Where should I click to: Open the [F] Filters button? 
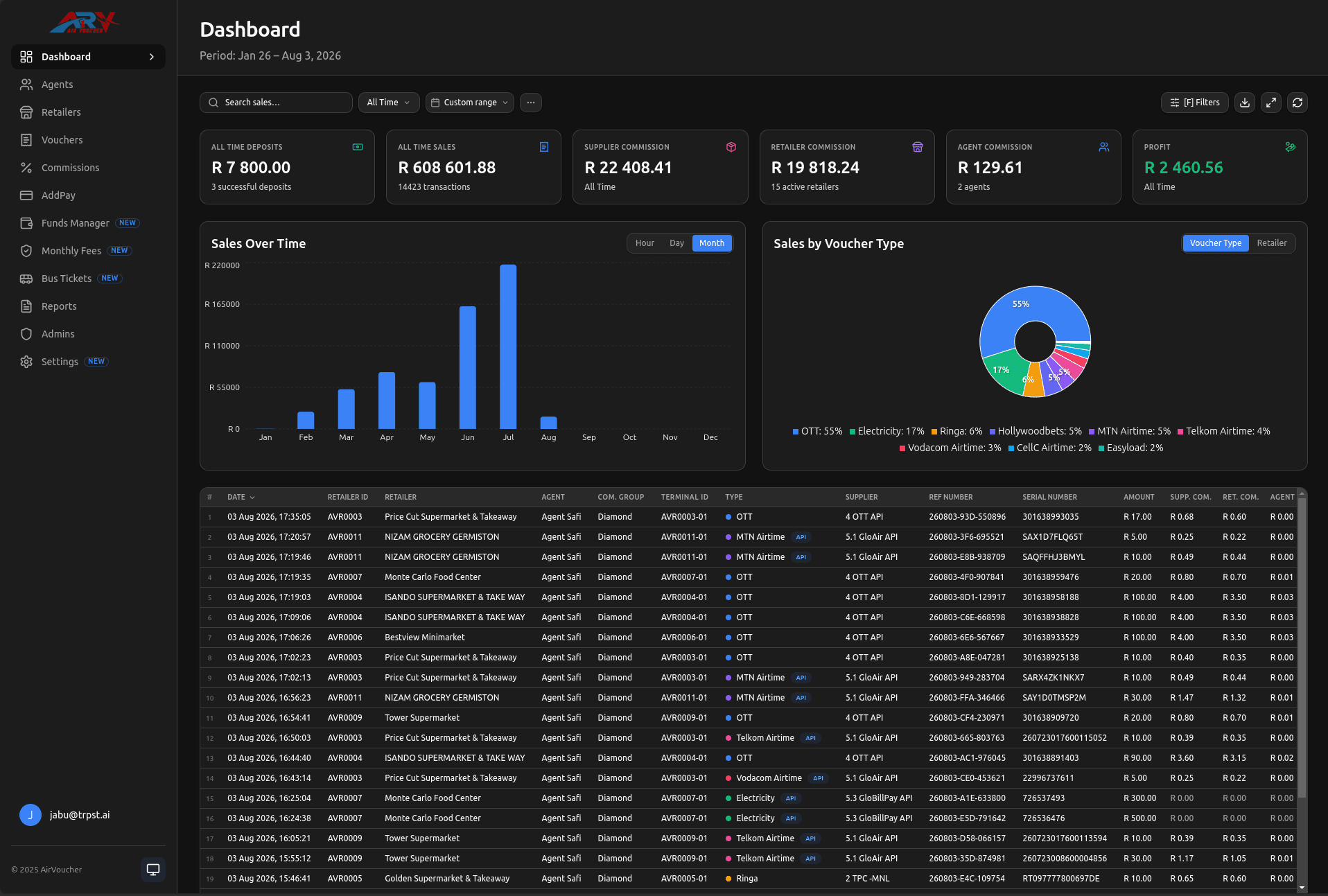tap(1195, 103)
